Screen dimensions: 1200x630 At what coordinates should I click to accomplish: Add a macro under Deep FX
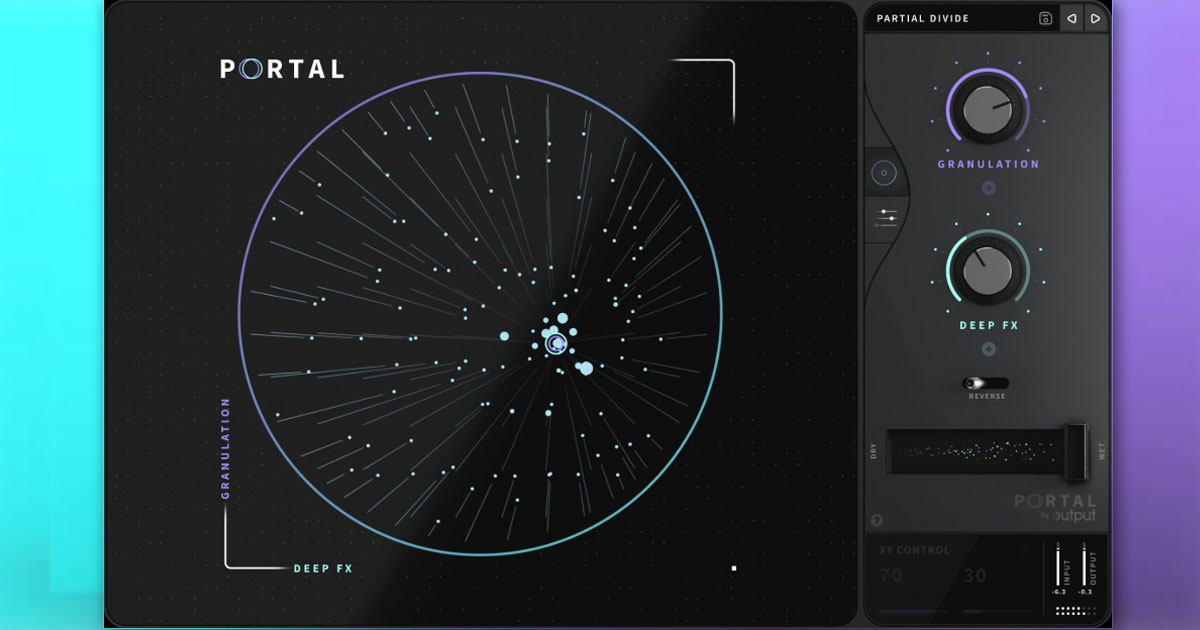coord(988,349)
